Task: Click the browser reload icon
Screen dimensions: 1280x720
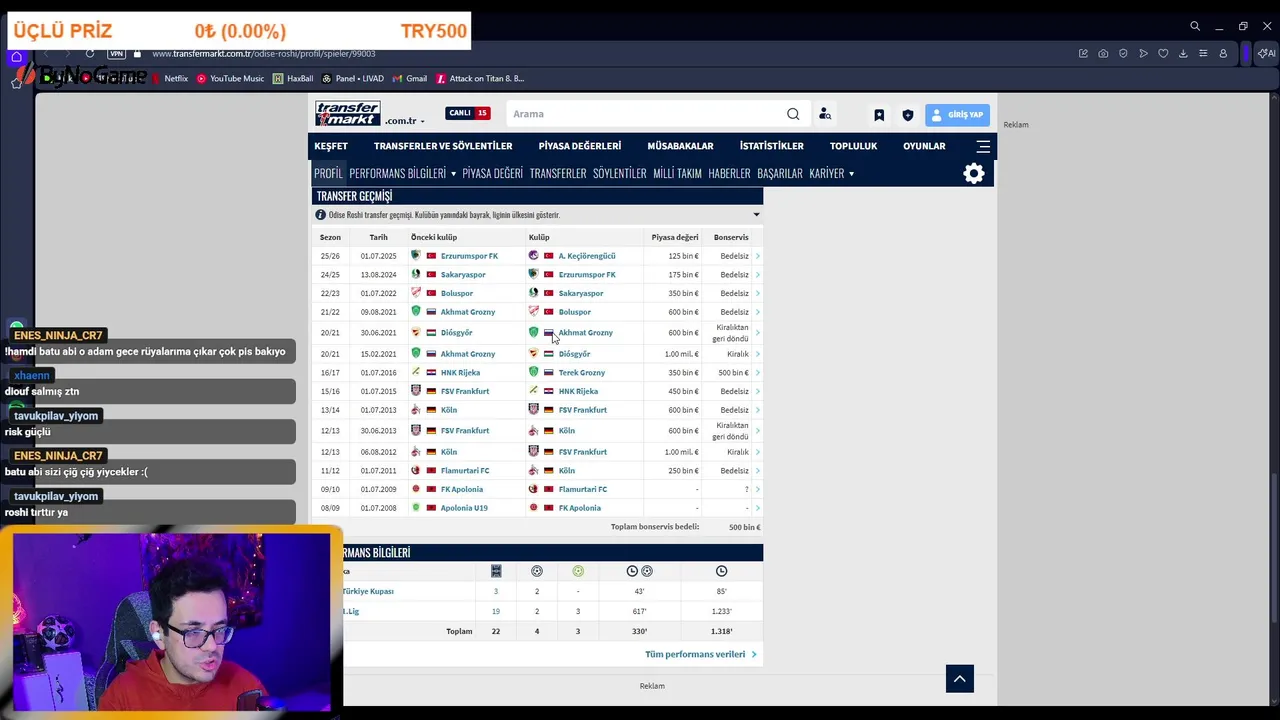Action: pyautogui.click(x=90, y=53)
